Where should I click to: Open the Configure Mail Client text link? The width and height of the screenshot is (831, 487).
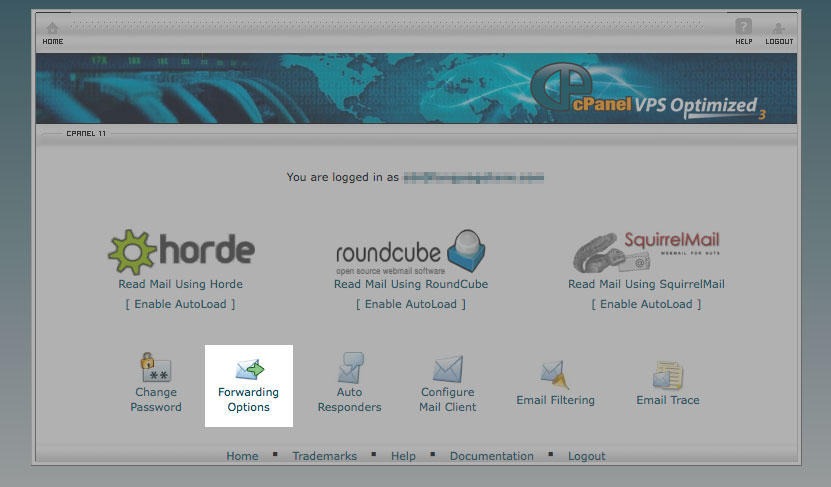448,400
